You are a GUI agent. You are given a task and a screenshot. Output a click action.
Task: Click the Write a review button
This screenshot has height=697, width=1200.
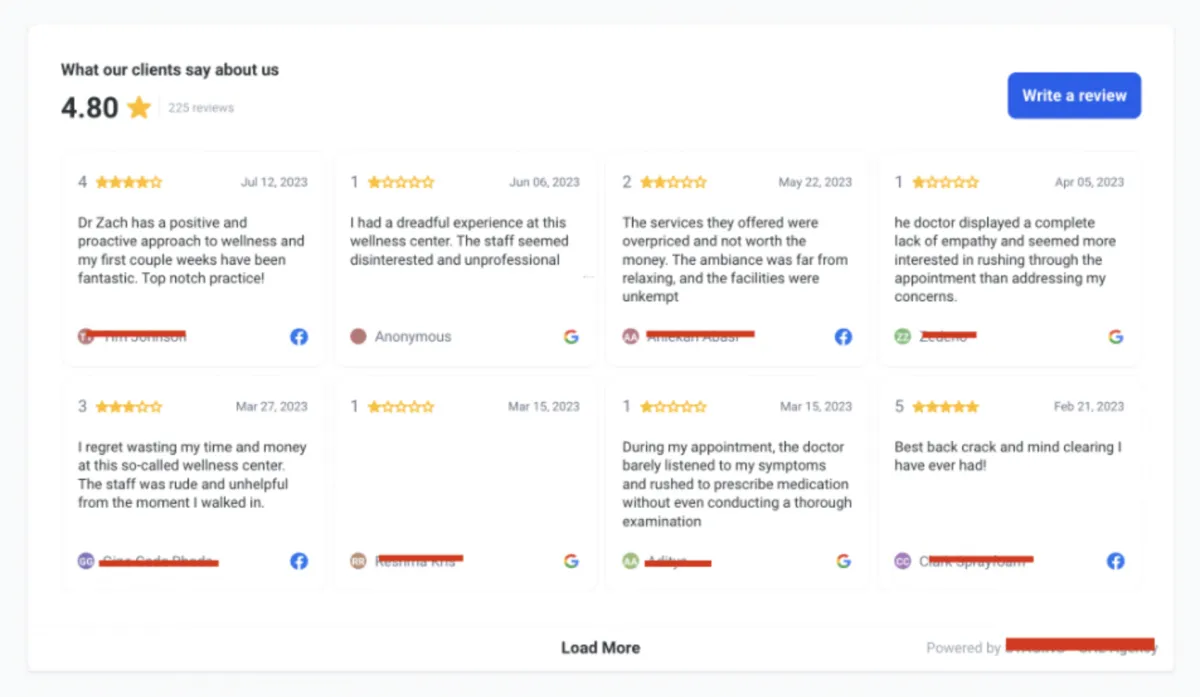(x=1074, y=96)
